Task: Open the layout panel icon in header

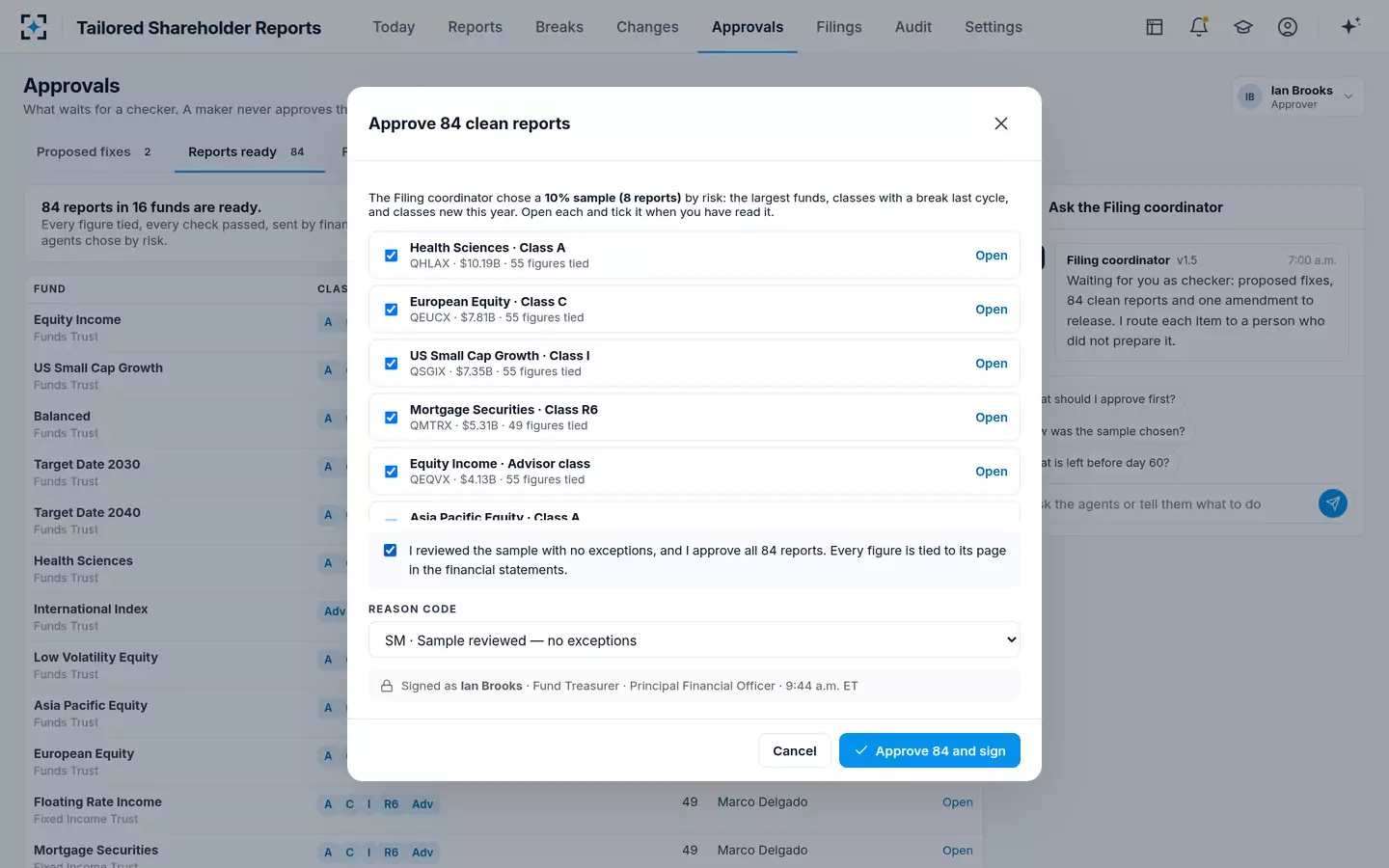Action: point(1155,27)
